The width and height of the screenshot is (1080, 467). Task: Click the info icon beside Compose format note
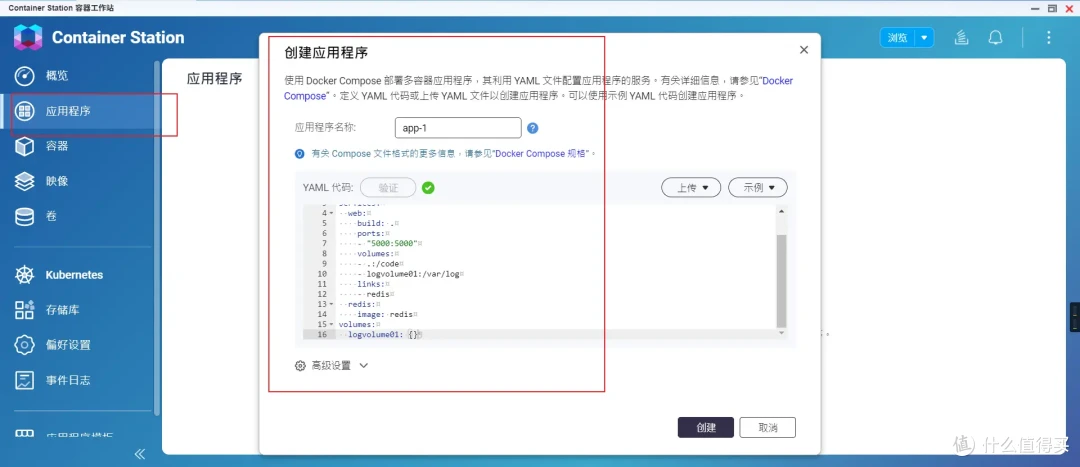click(300, 154)
